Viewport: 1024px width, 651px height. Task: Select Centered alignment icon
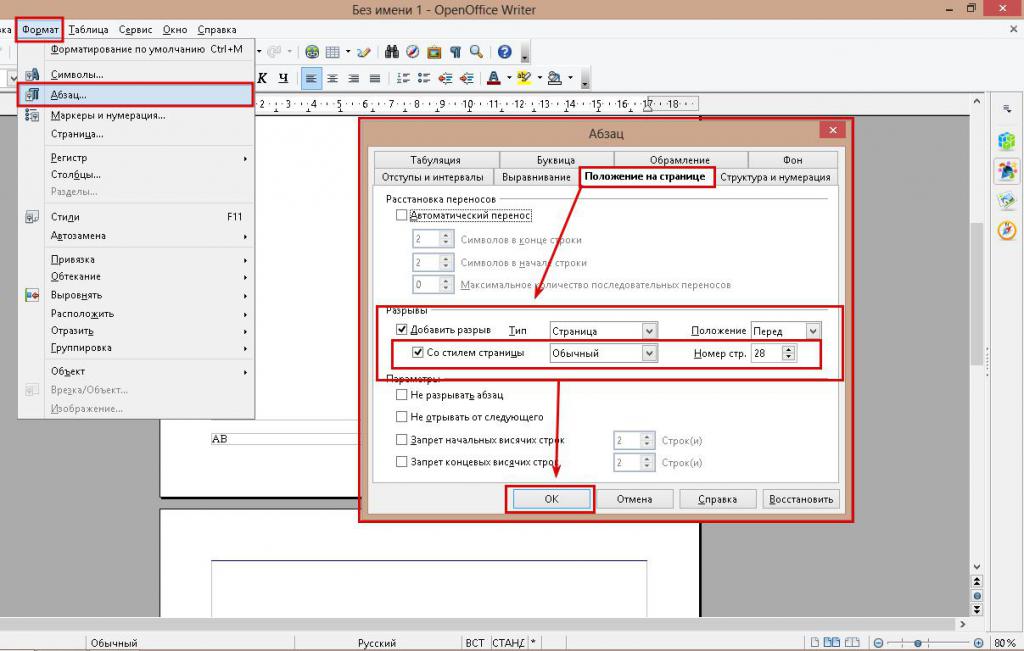click(x=332, y=78)
